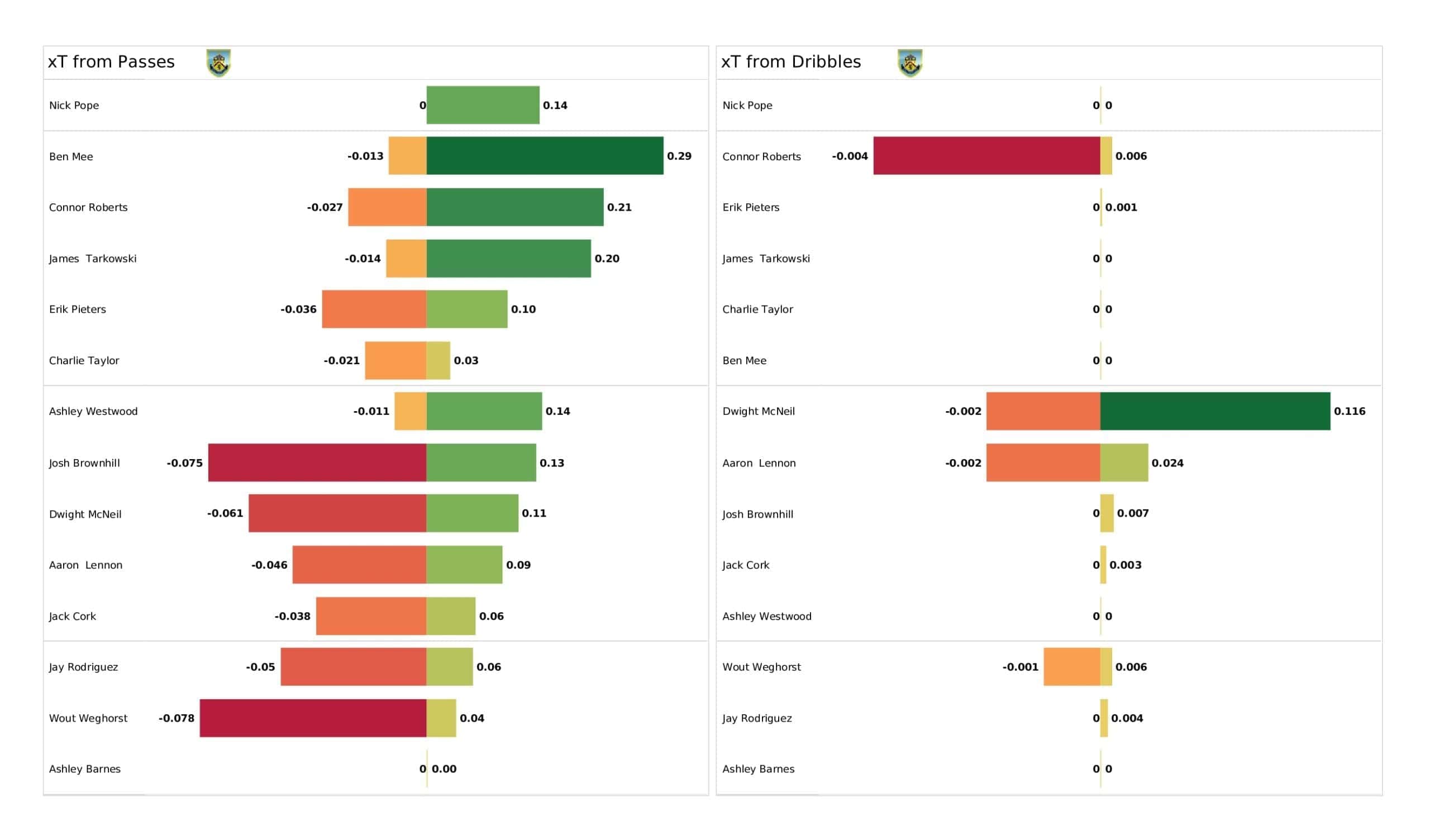This screenshot has width=1430, height=840.
Task: Click the Ashley Barnes label in passes chart
Action: coord(84,769)
